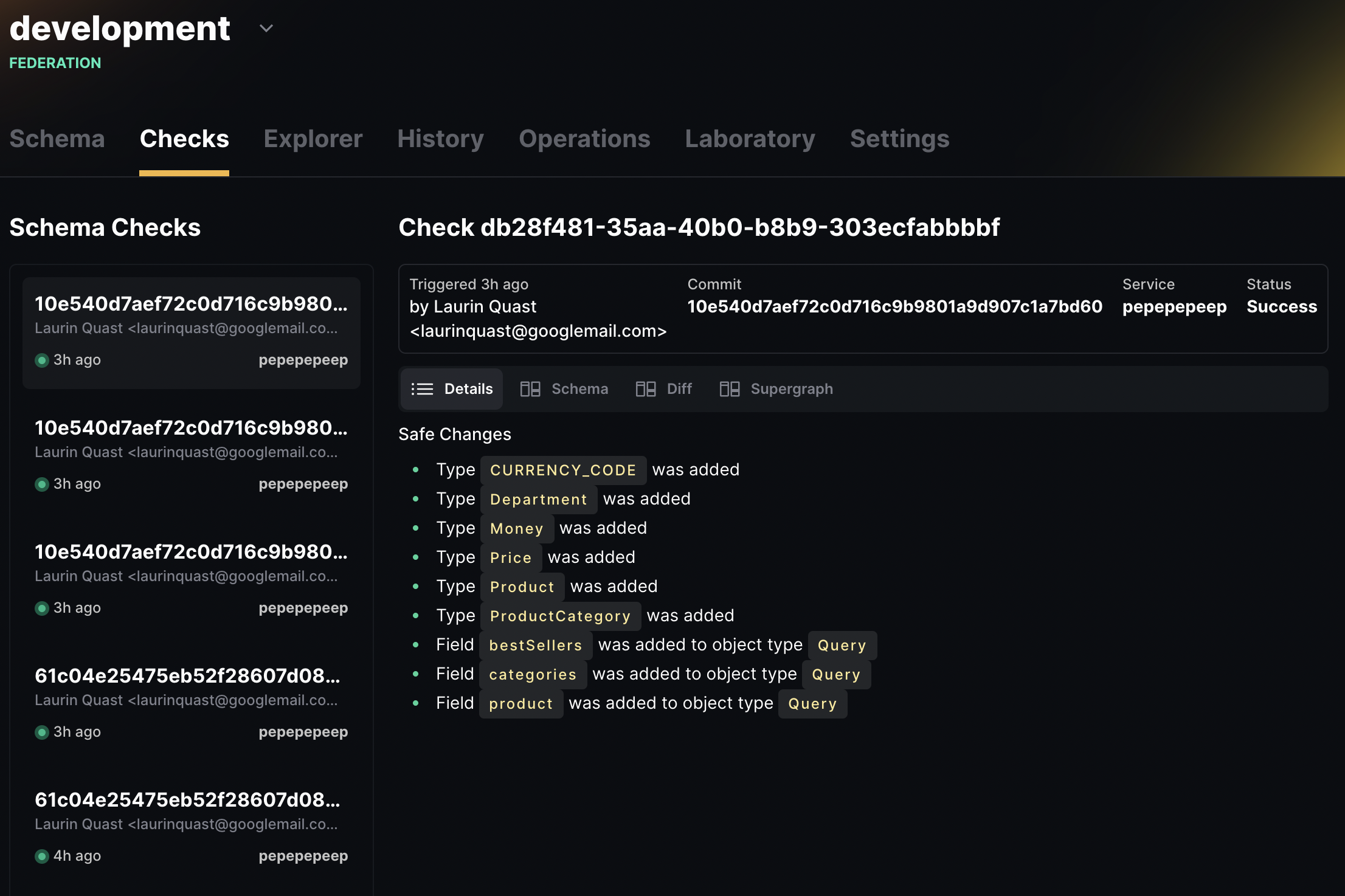Click the green success dot on first check

click(41, 360)
